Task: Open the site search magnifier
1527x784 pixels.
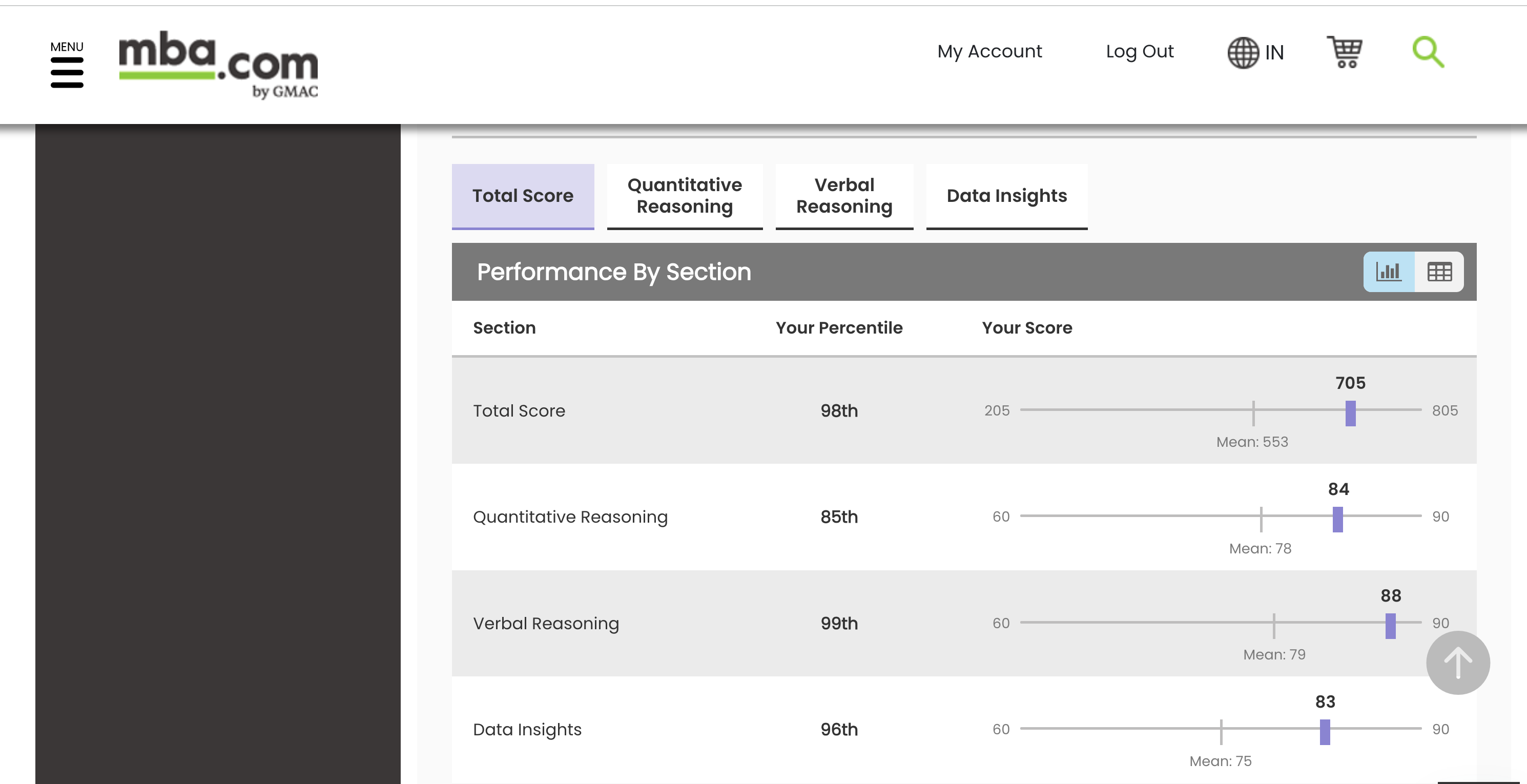Action: point(1428,52)
